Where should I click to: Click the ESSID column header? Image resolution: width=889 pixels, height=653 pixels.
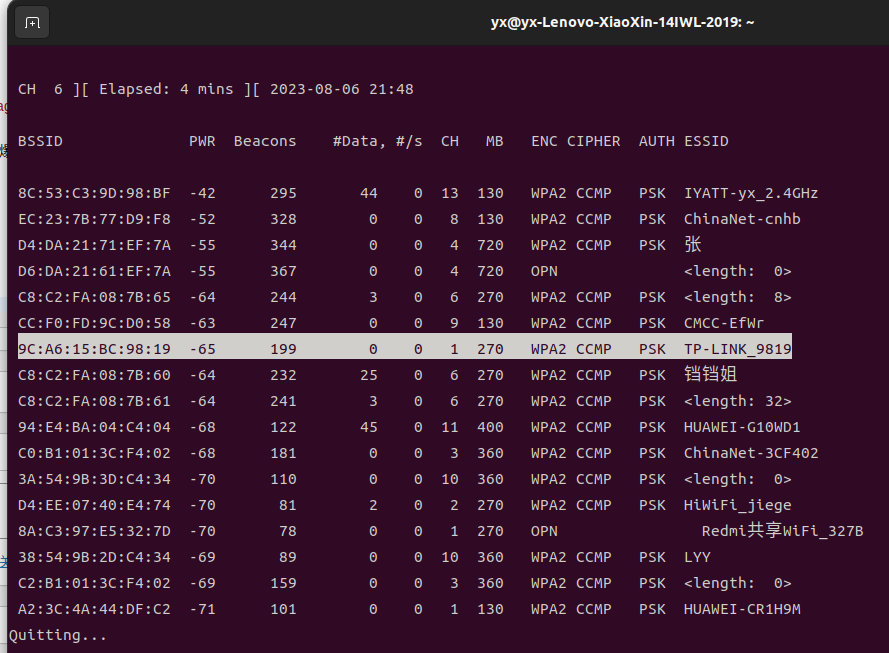[x=706, y=141]
